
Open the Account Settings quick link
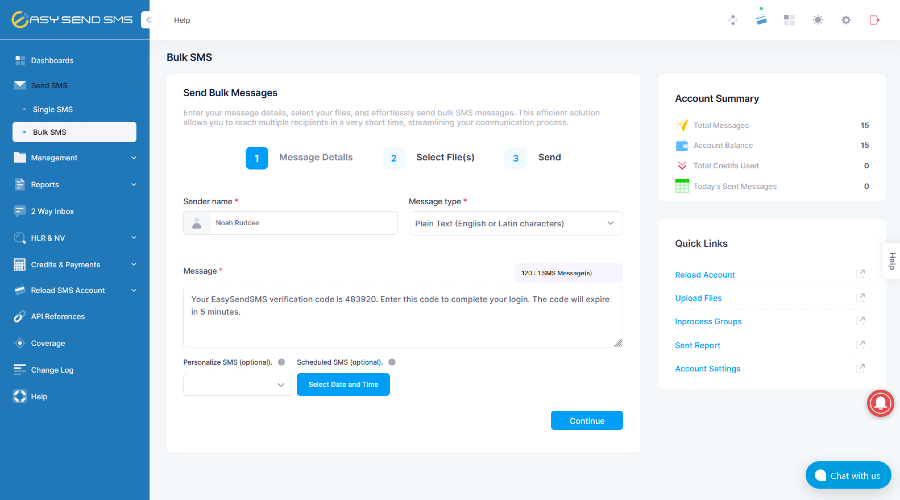point(708,369)
